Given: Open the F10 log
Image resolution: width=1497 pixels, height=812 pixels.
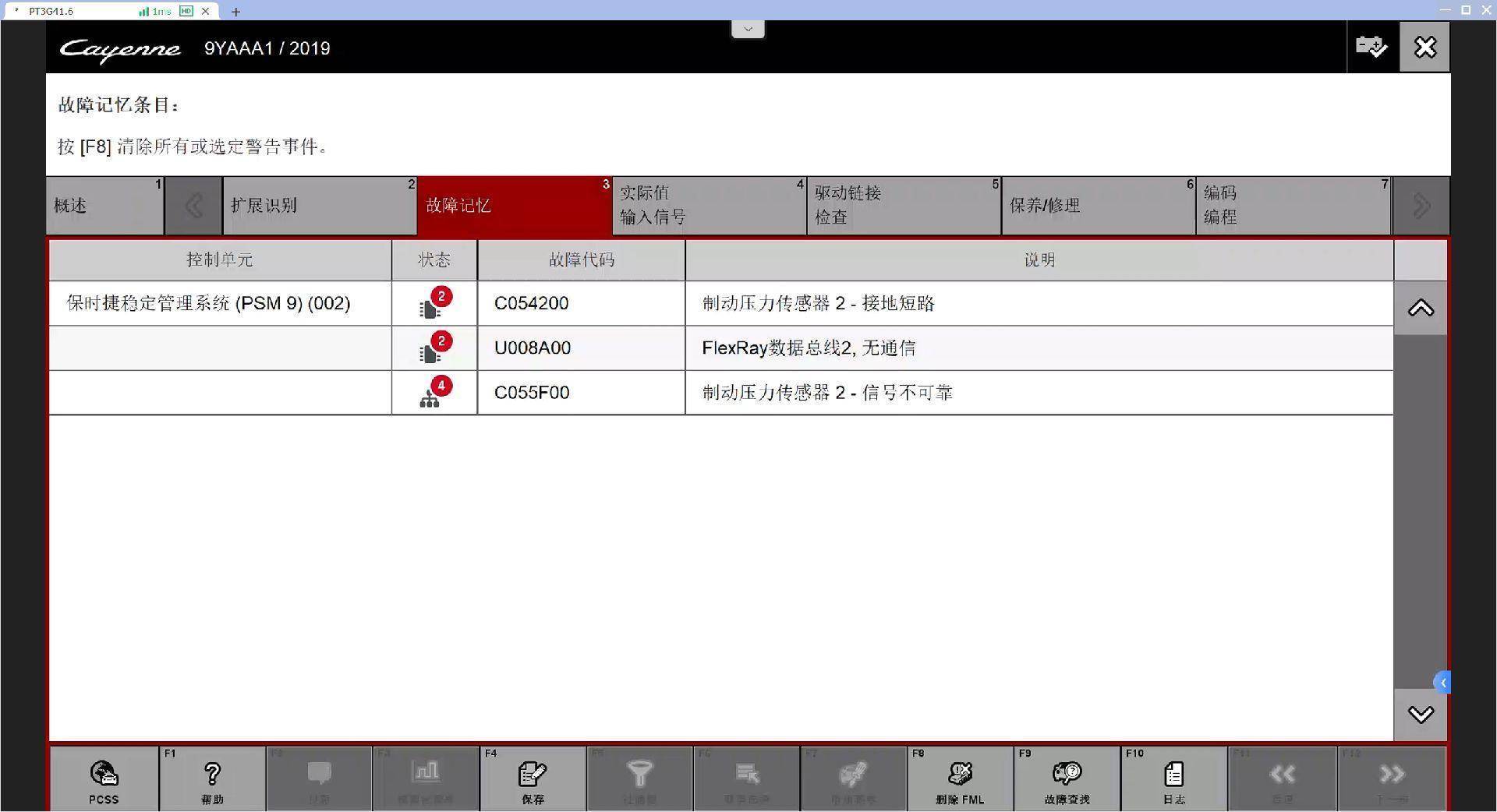Looking at the screenshot, I should pyautogui.click(x=1173, y=775).
